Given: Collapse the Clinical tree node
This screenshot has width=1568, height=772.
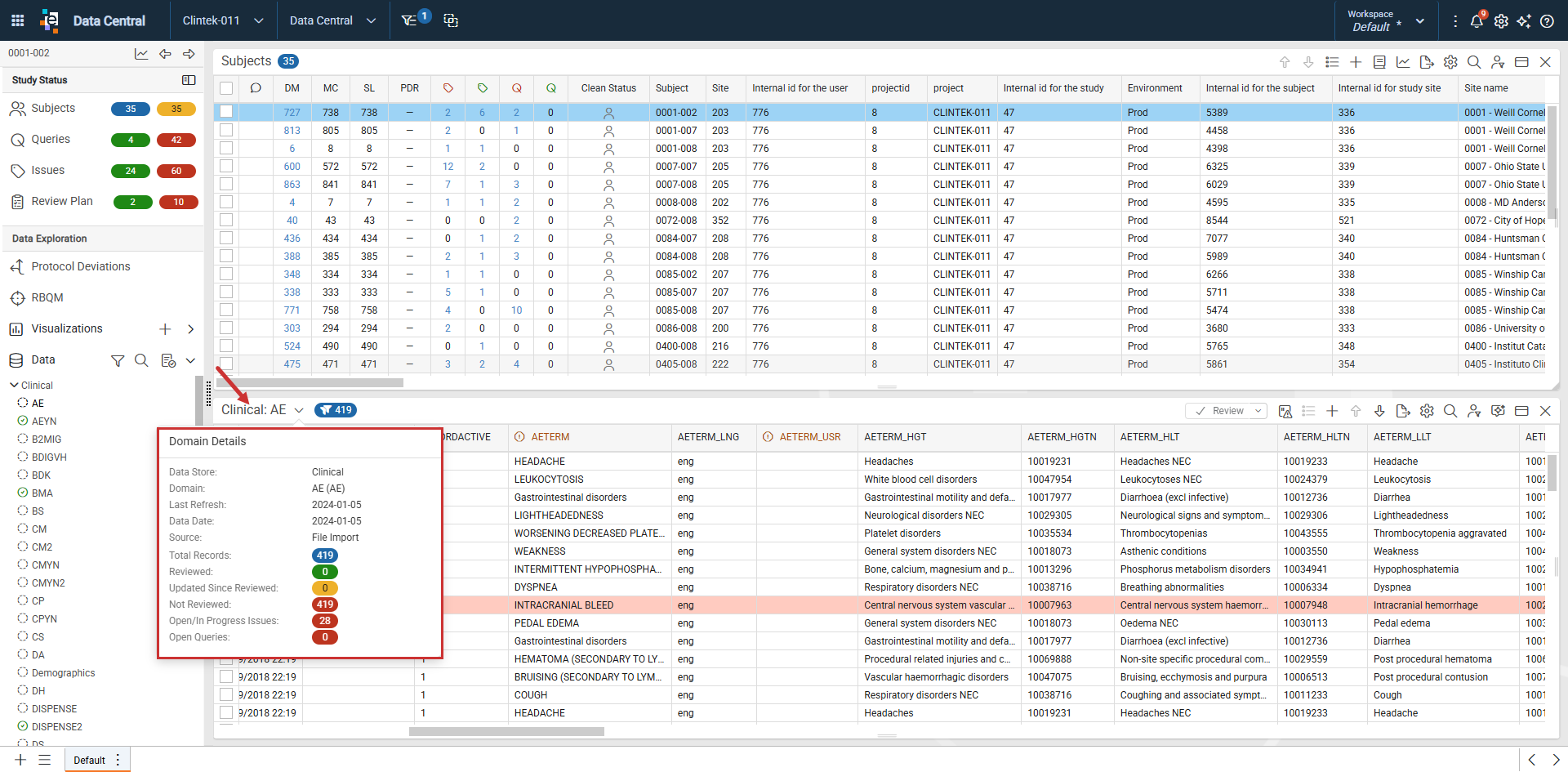Looking at the screenshot, I should click(14, 385).
